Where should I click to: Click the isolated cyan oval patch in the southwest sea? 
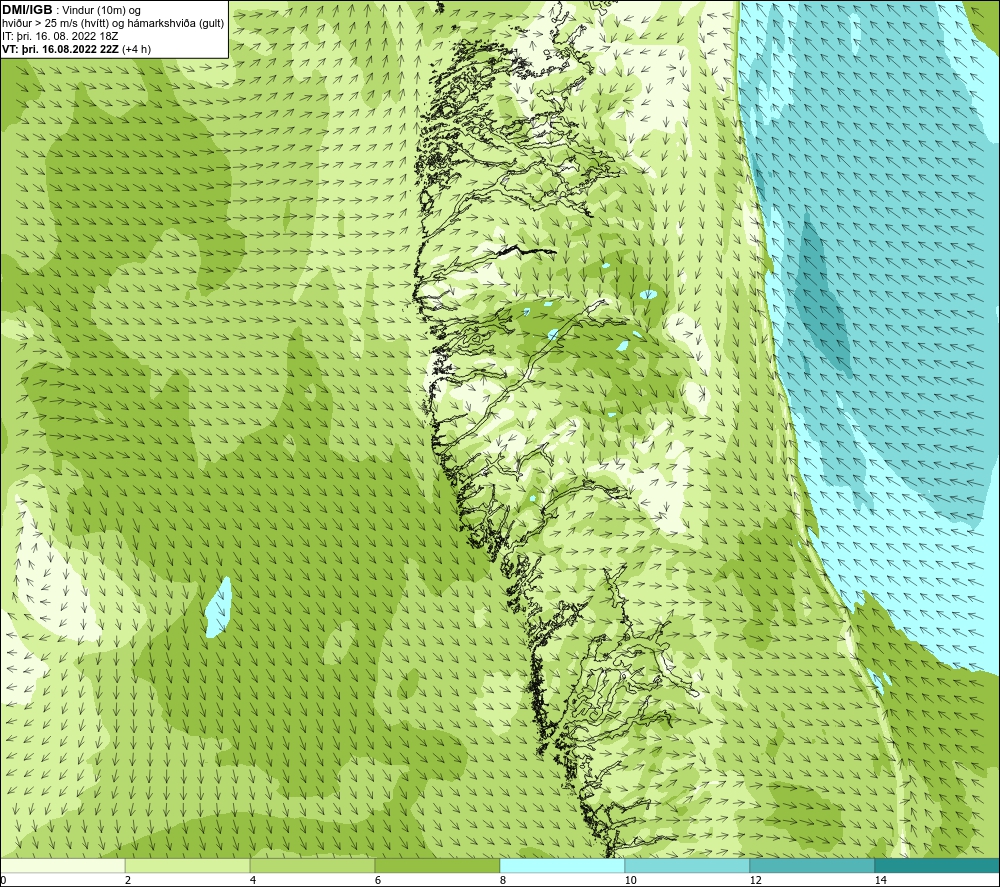(219, 607)
